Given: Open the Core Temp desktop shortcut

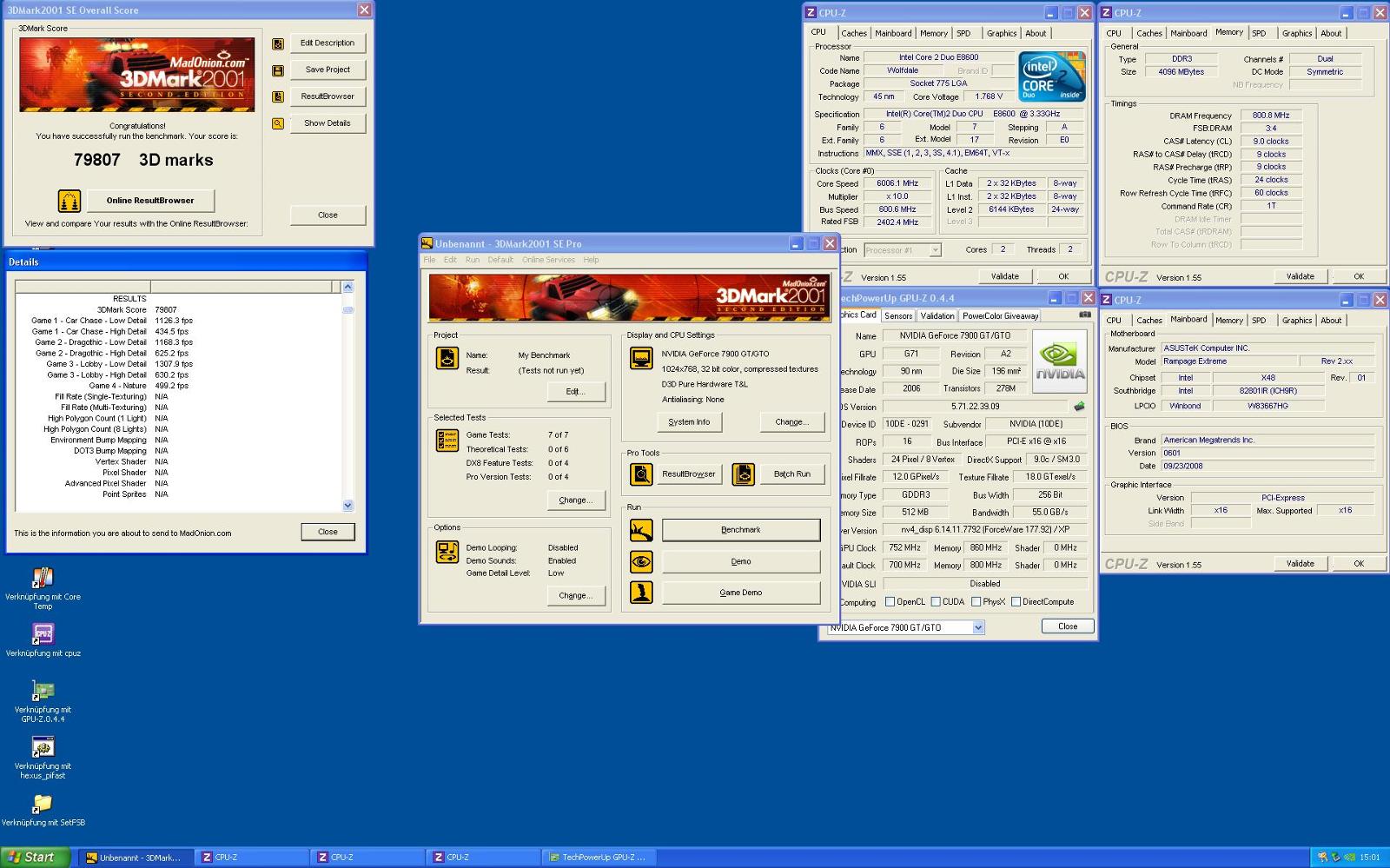Looking at the screenshot, I should (x=43, y=578).
